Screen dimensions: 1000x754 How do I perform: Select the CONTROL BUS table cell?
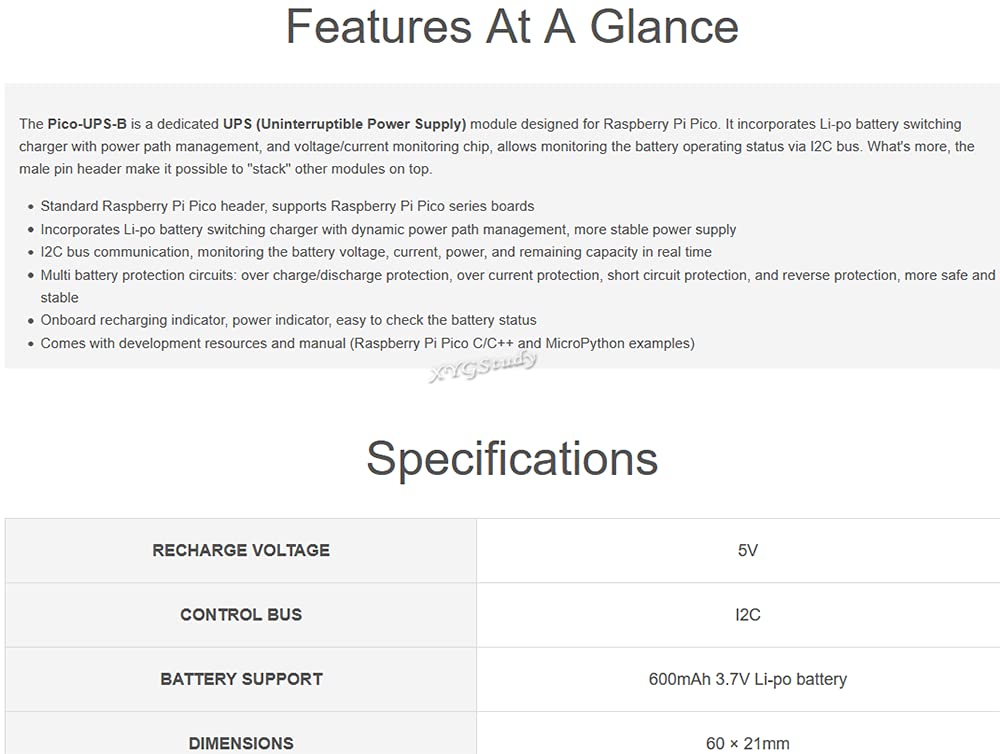click(x=240, y=615)
